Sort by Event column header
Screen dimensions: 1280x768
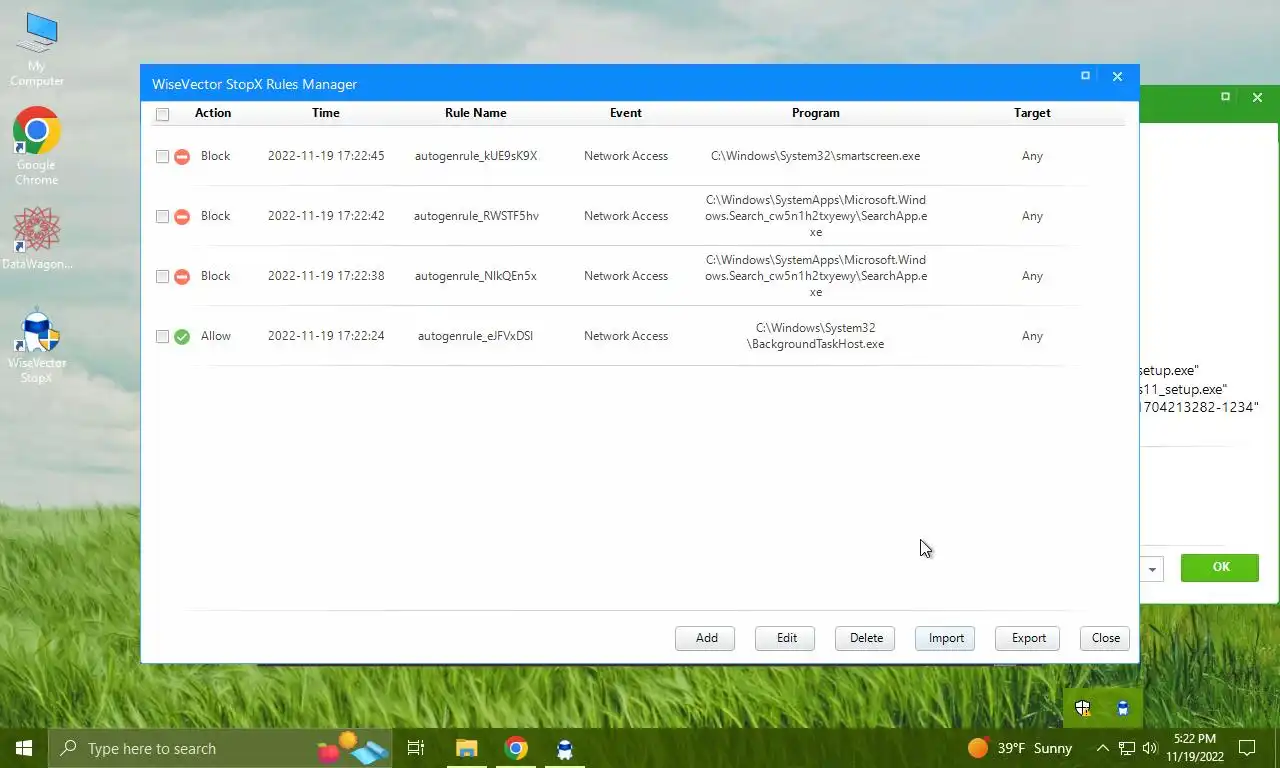626,113
